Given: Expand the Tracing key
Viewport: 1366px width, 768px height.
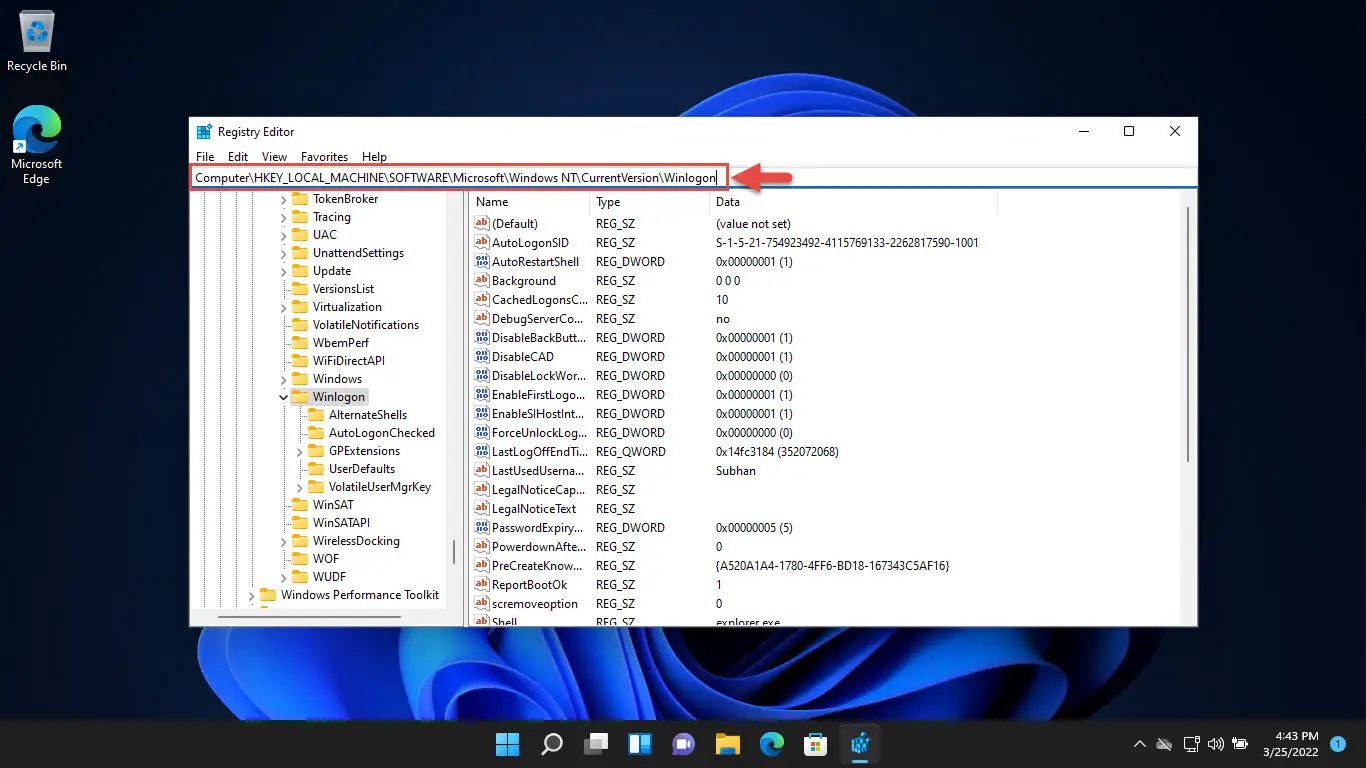Looking at the screenshot, I should (283, 217).
